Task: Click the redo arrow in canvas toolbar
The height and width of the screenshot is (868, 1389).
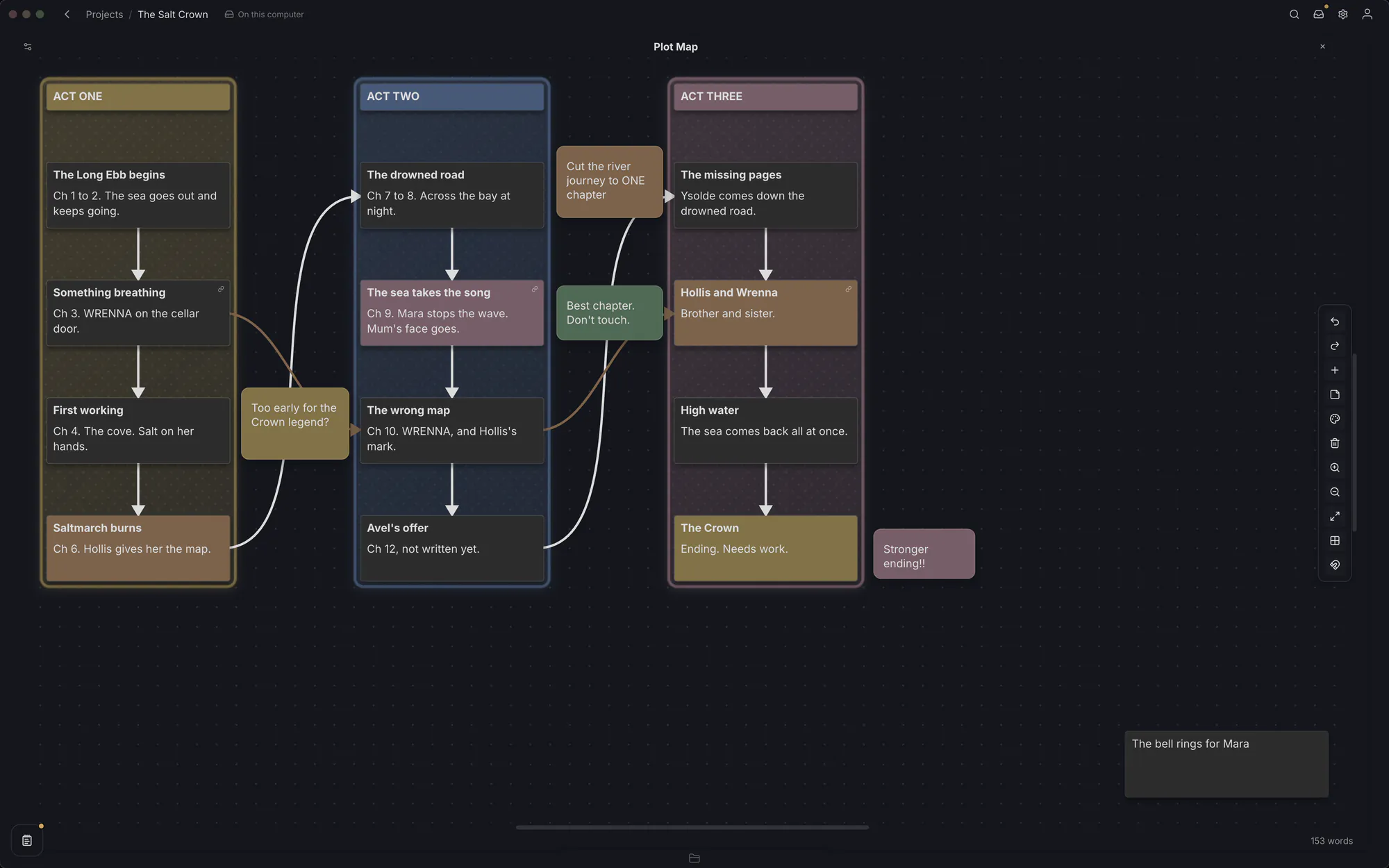Action: pyautogui.click(x=1334, y=346)
